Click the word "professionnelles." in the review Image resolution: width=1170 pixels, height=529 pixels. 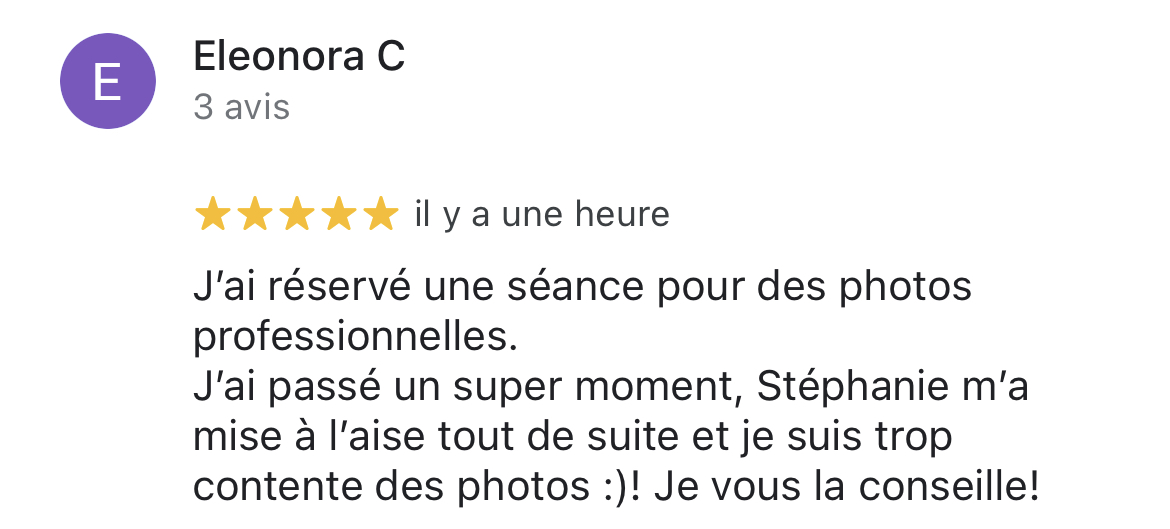click(x=355, y=338)
